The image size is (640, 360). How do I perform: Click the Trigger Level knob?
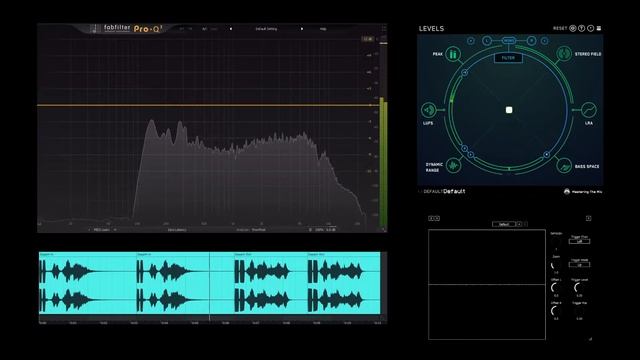click(x=579, y=288)
